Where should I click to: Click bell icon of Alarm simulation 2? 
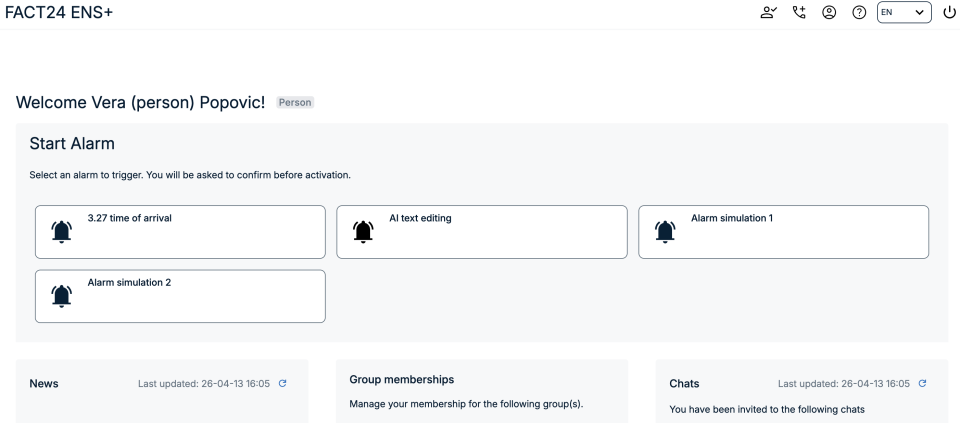click(62, 295)
